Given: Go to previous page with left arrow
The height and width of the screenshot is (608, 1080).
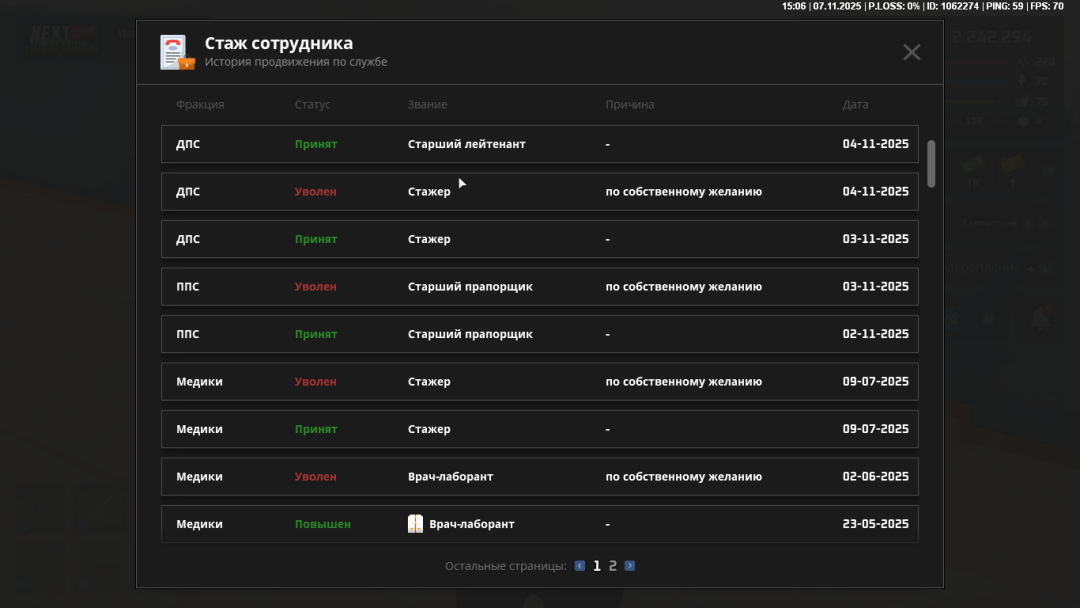Looking at the screenshot, I should click(x=580, y=566).
